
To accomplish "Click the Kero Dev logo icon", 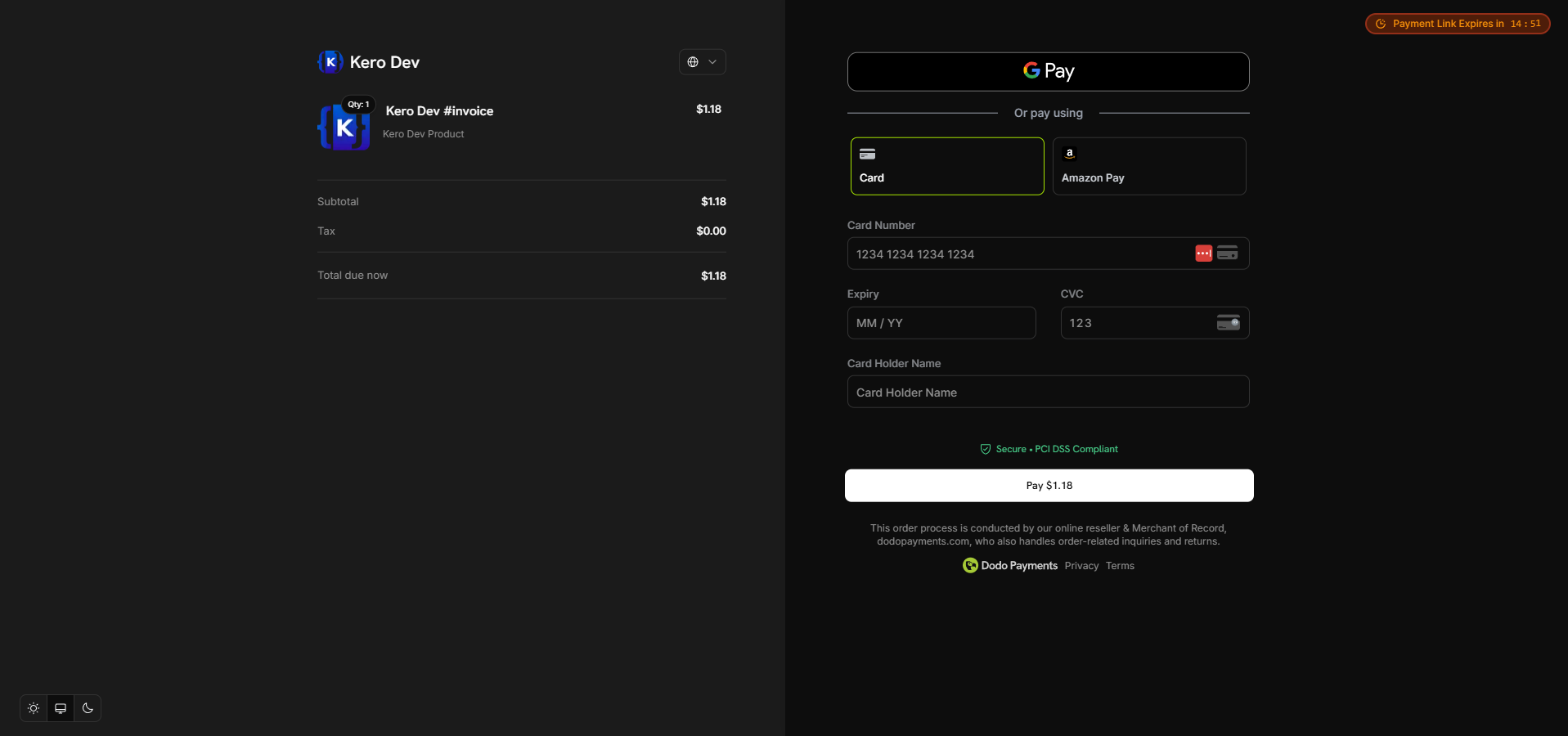I will click(x=330, y=62).
